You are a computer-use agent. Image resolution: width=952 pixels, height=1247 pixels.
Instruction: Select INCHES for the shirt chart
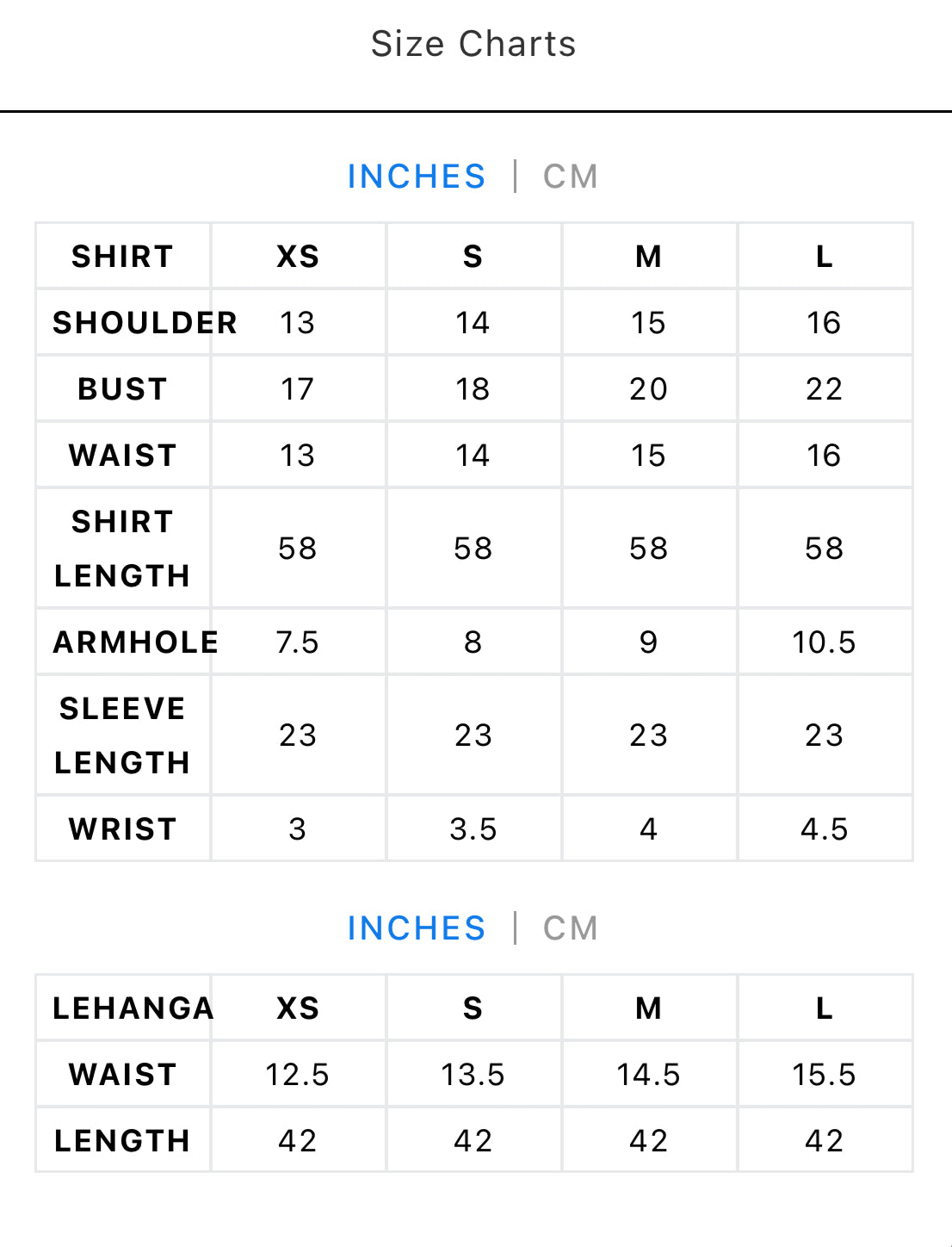pyautogui.click(x=417, y=177)
